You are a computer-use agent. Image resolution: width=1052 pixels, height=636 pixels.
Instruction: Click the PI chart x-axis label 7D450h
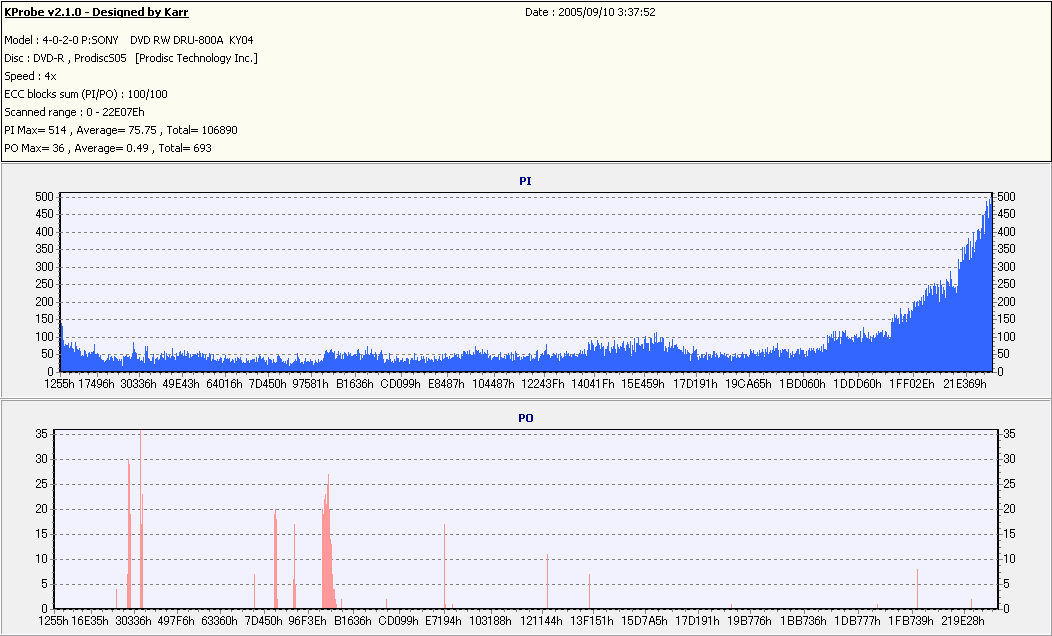267,384
